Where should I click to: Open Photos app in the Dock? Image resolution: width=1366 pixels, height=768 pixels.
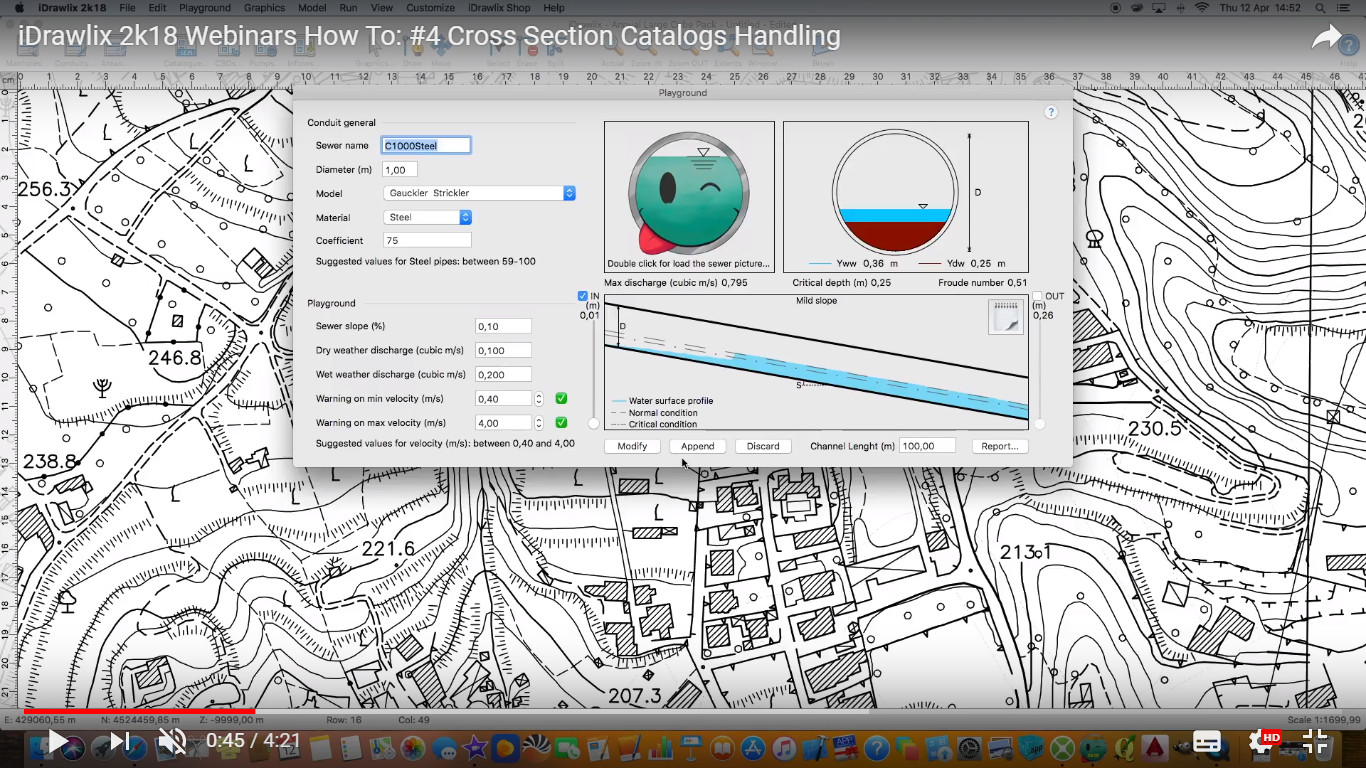[x=414, y=747]
